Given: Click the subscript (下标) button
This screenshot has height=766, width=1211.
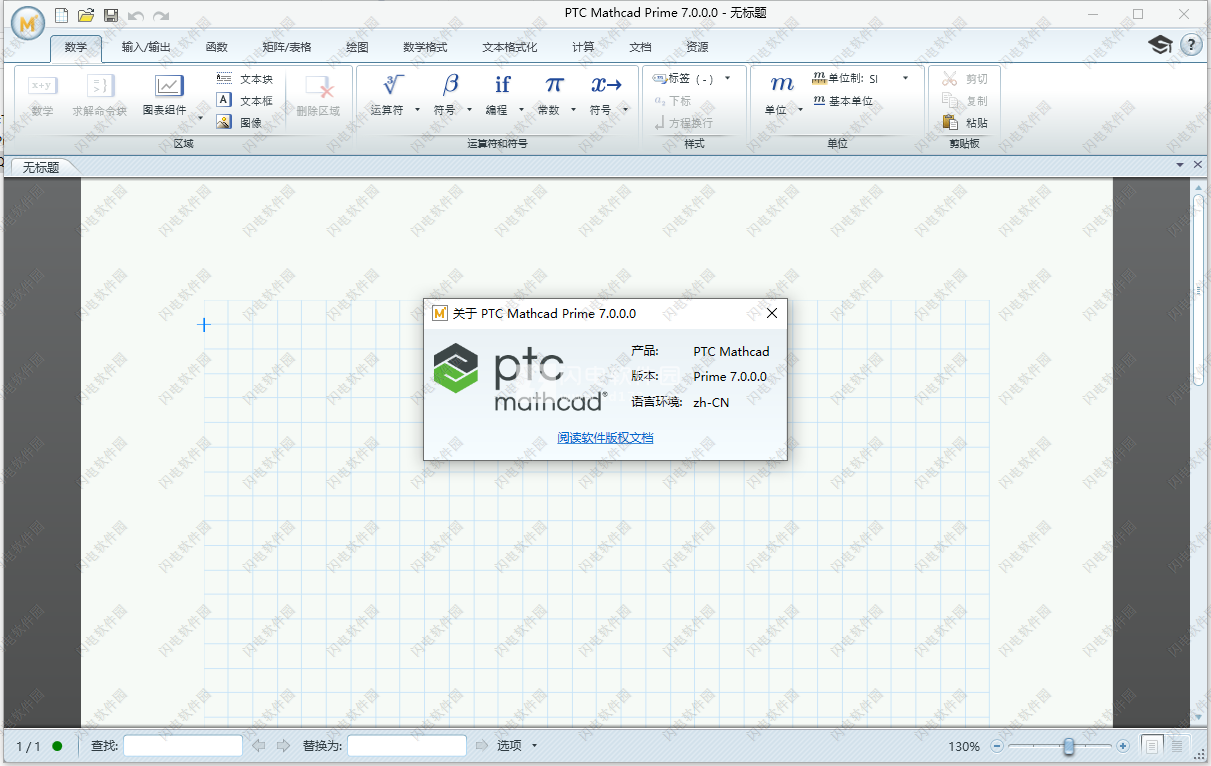Looking at the screenshot, I should tap(672, 101).
